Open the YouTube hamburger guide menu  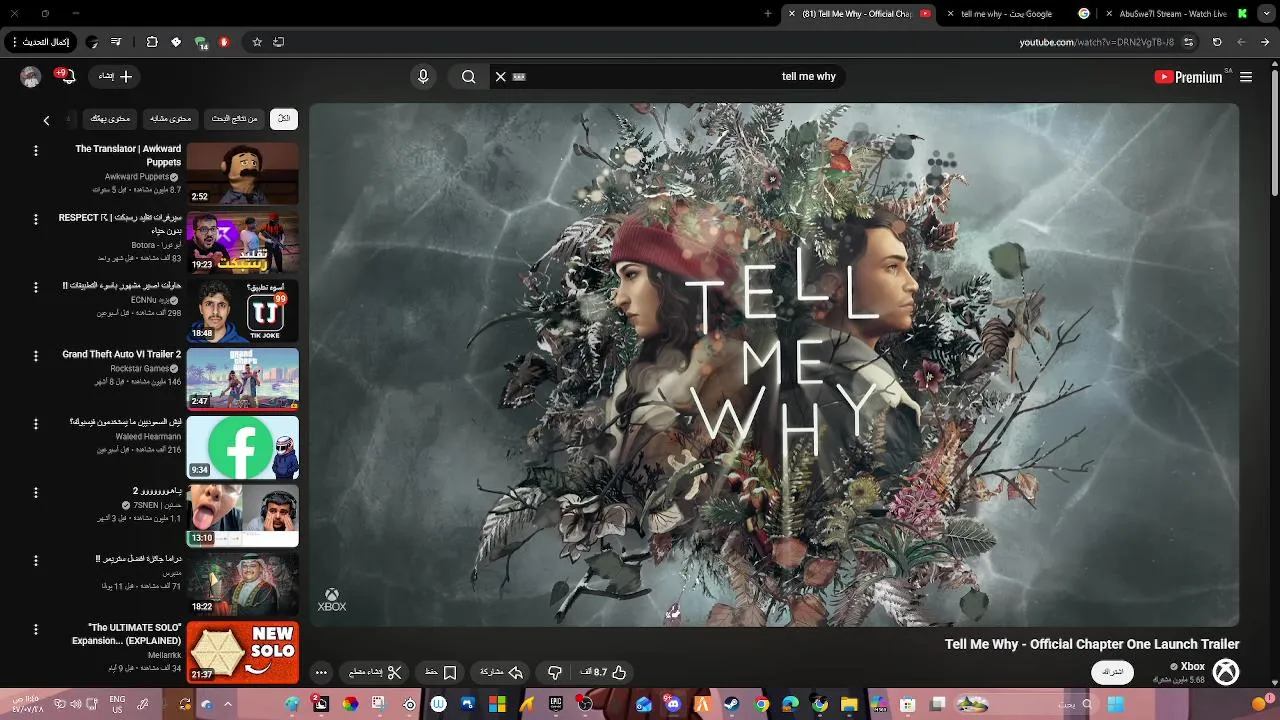pos(1246,77)
